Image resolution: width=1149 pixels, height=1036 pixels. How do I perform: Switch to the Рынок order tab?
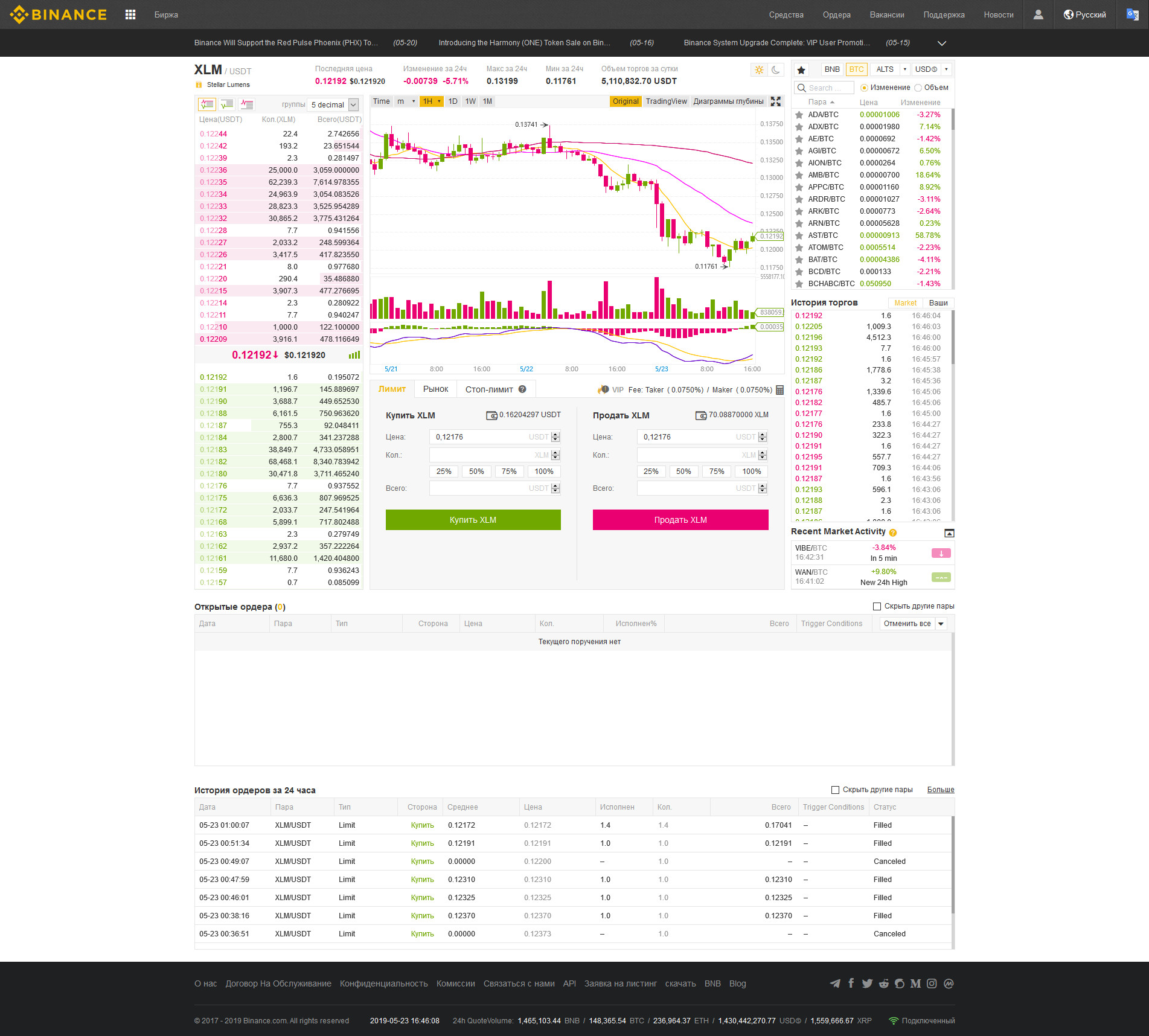coord(435,389)
